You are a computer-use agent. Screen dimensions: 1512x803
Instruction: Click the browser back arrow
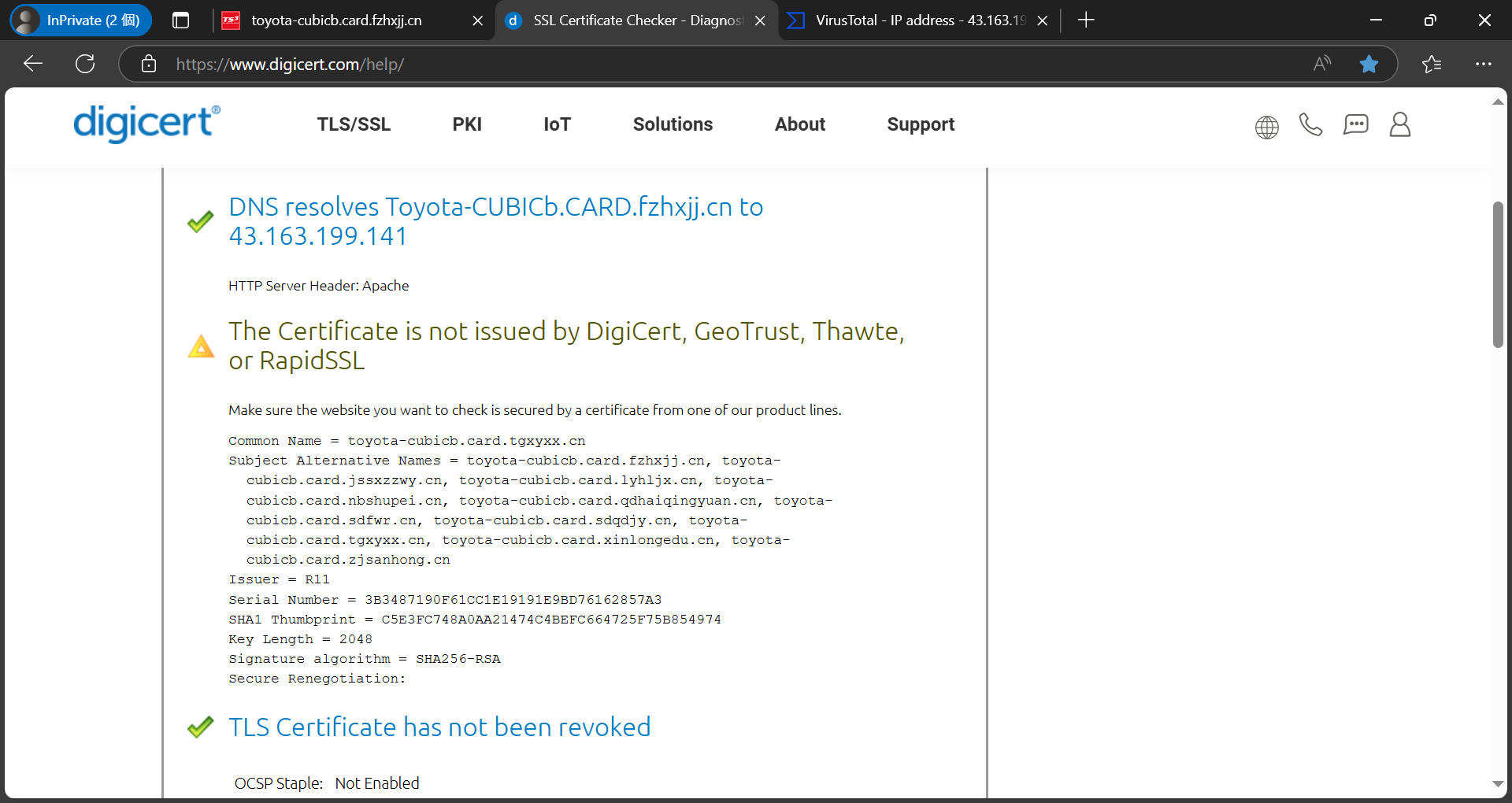click(33, 64)
